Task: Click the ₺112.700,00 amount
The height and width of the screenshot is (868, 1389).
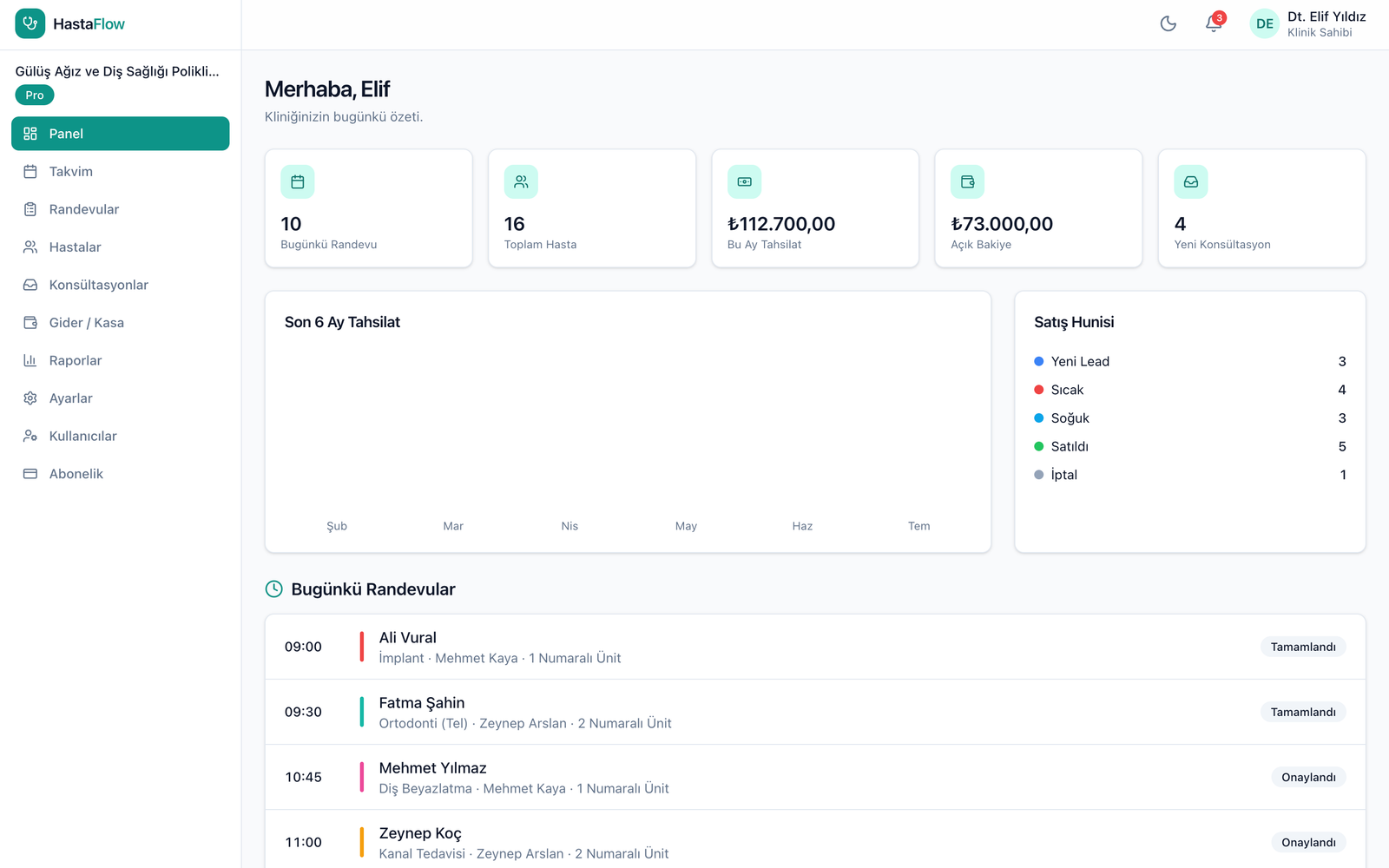Action: point(781,224)
